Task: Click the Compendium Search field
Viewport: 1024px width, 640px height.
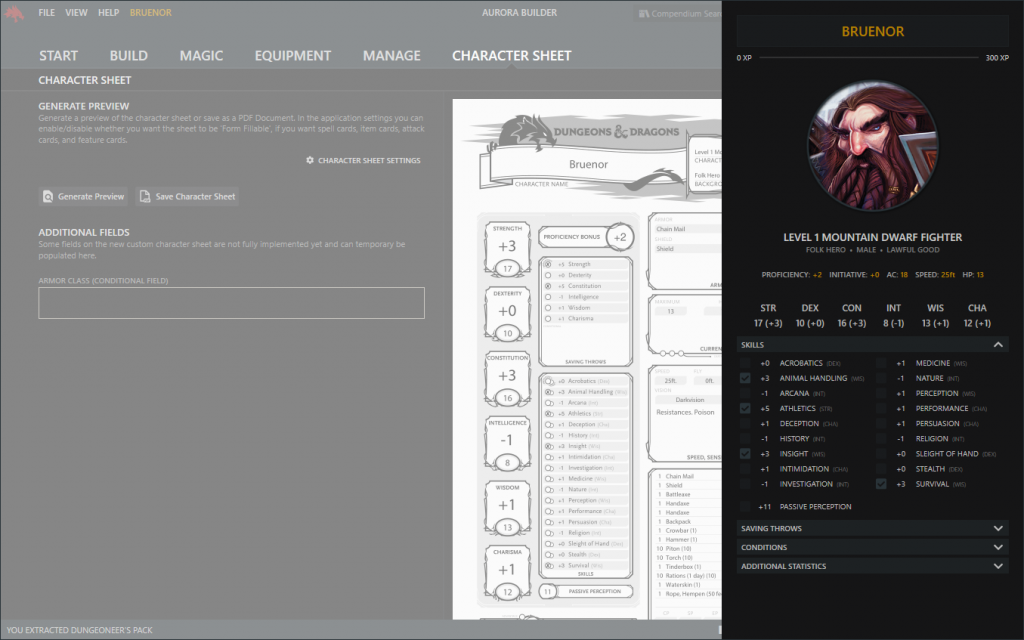Action: pyautogui.click(x=677, y=13)
